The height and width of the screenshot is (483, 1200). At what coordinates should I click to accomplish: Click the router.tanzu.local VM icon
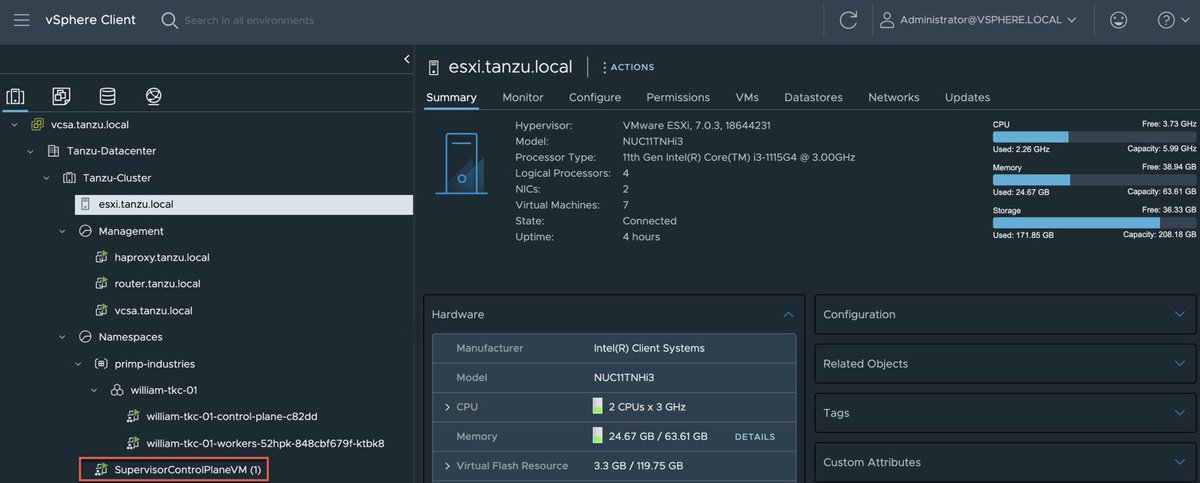(x=101, y=284)
